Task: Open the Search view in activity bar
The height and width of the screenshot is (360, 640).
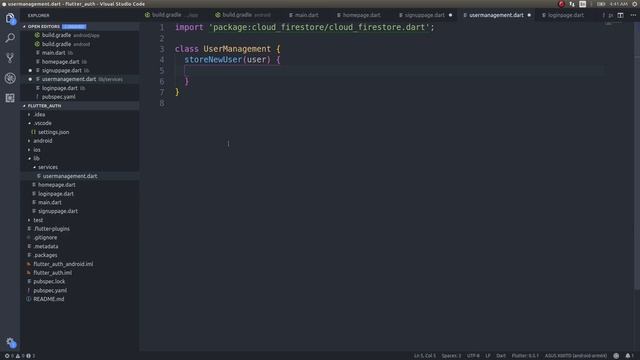Action: (10, 38)
